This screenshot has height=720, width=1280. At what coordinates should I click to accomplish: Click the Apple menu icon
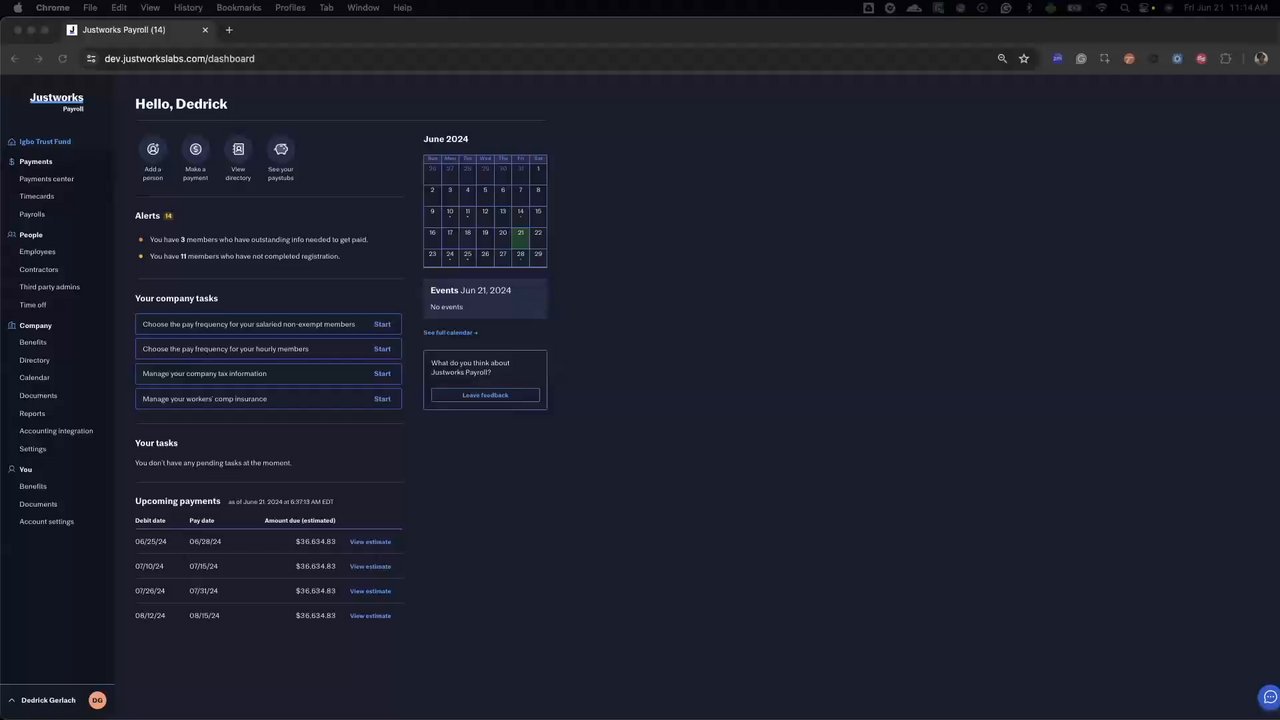coord(17,7)
